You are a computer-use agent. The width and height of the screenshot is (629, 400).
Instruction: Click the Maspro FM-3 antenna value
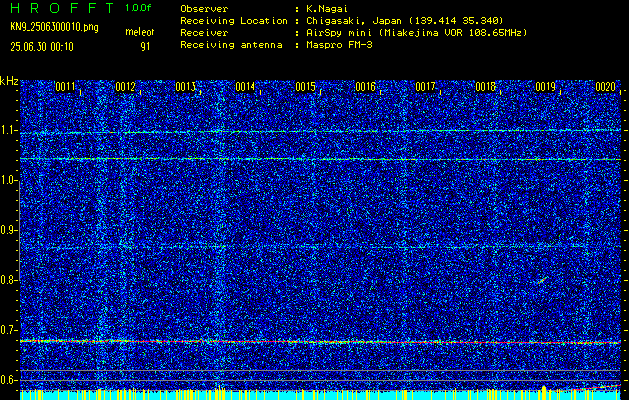pyautogui.click(x=339, y=45)
